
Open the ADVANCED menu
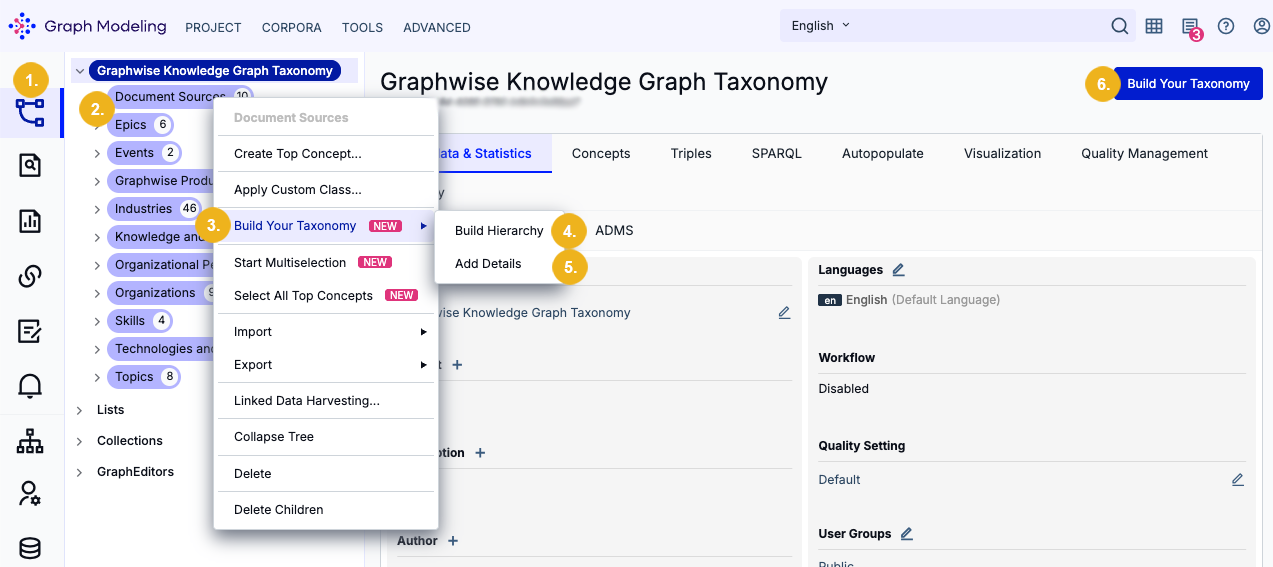tap(437, 28)
